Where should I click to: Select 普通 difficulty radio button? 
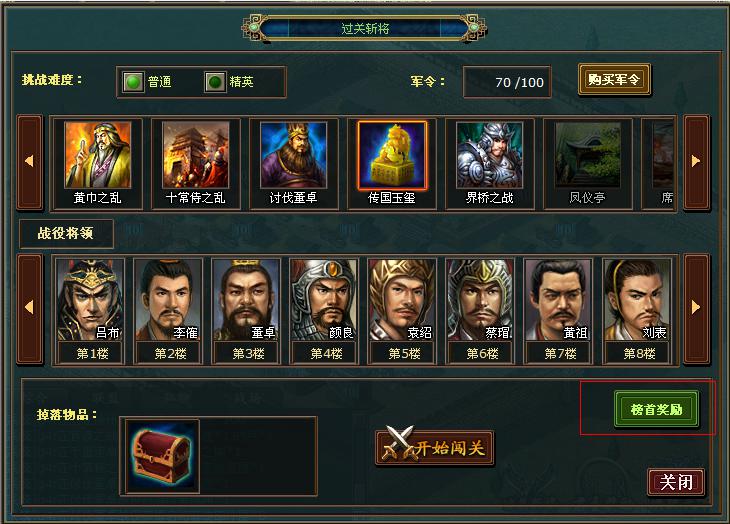[133, 82]
